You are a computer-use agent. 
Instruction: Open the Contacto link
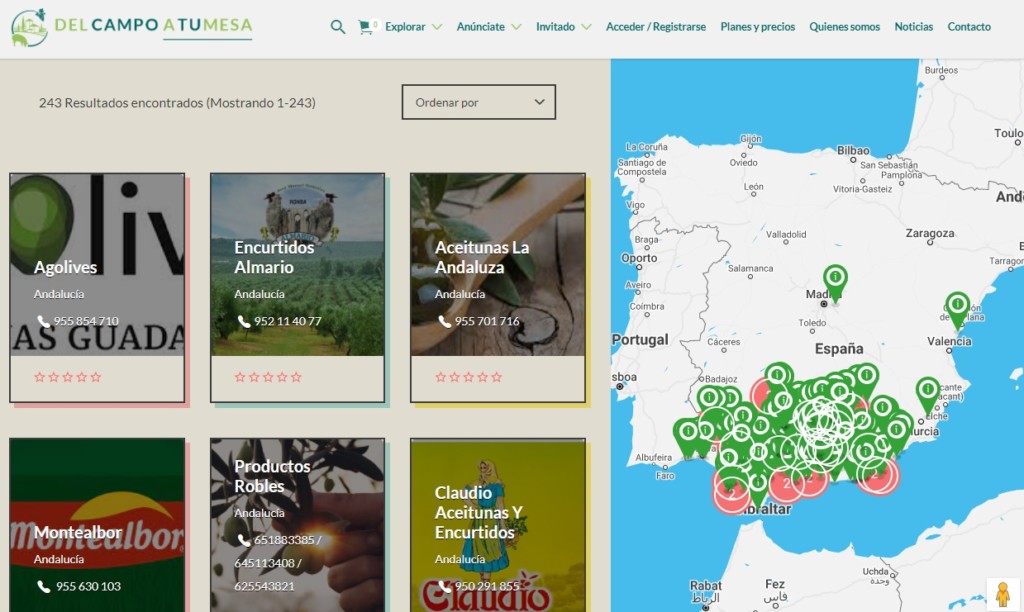(969, 27)
